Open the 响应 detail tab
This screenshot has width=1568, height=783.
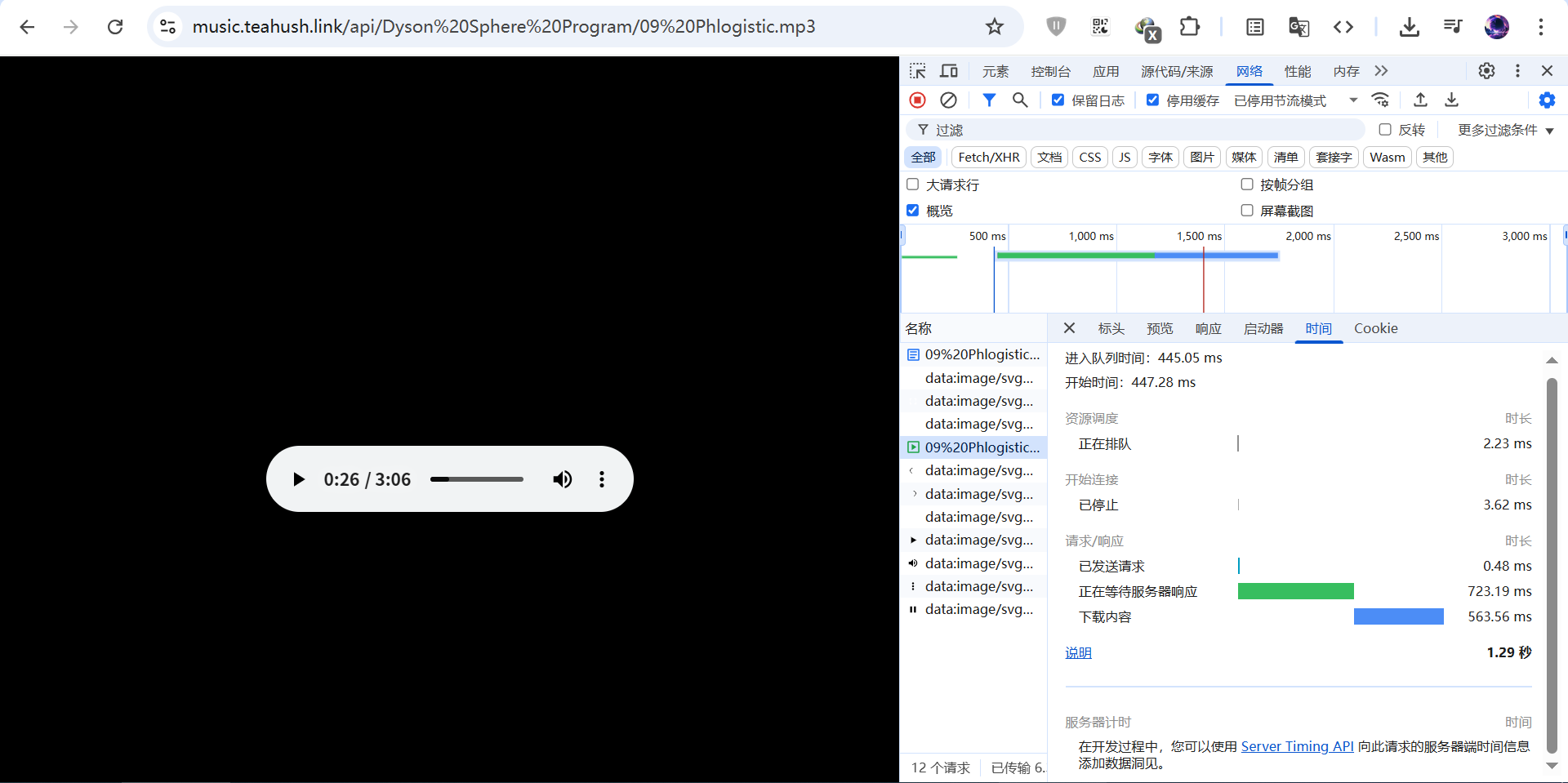click(1208, 328)
